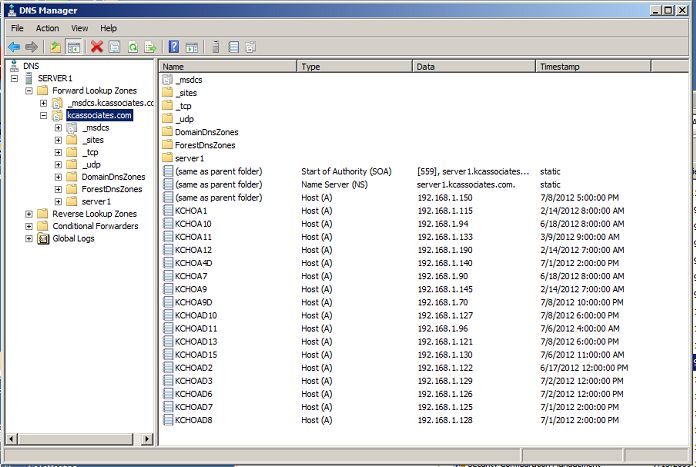
Task: Select the _sites folder in list
Action: 180,93
